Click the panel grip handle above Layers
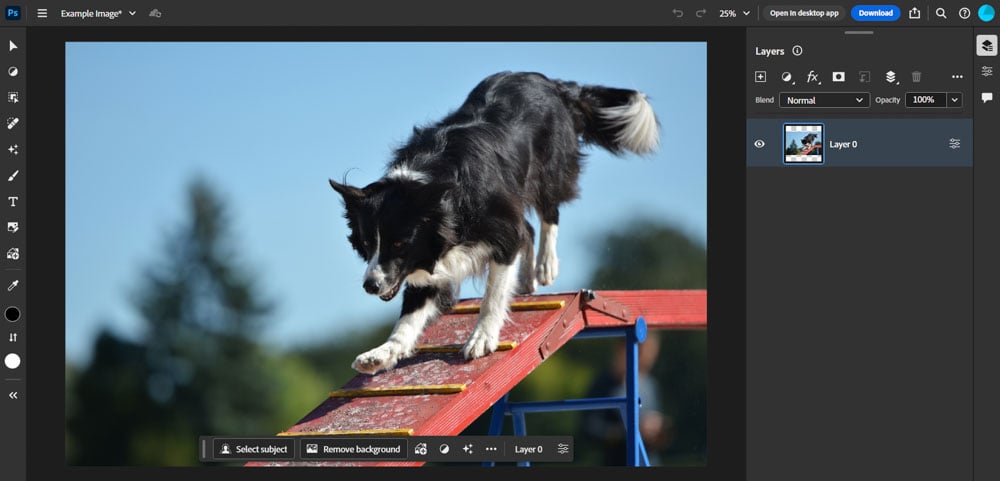 (859, 33)
